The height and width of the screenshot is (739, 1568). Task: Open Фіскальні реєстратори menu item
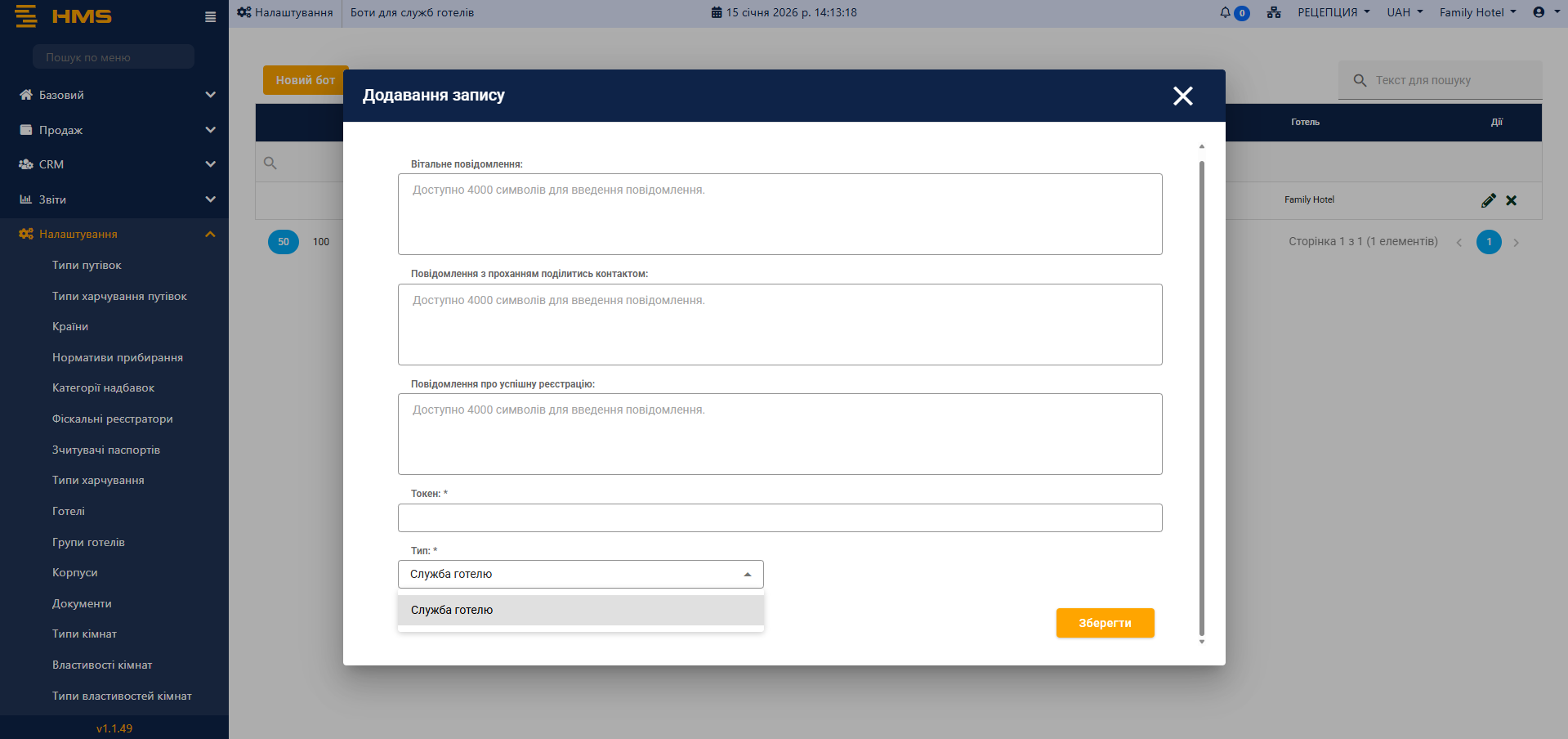click(113, 419)
